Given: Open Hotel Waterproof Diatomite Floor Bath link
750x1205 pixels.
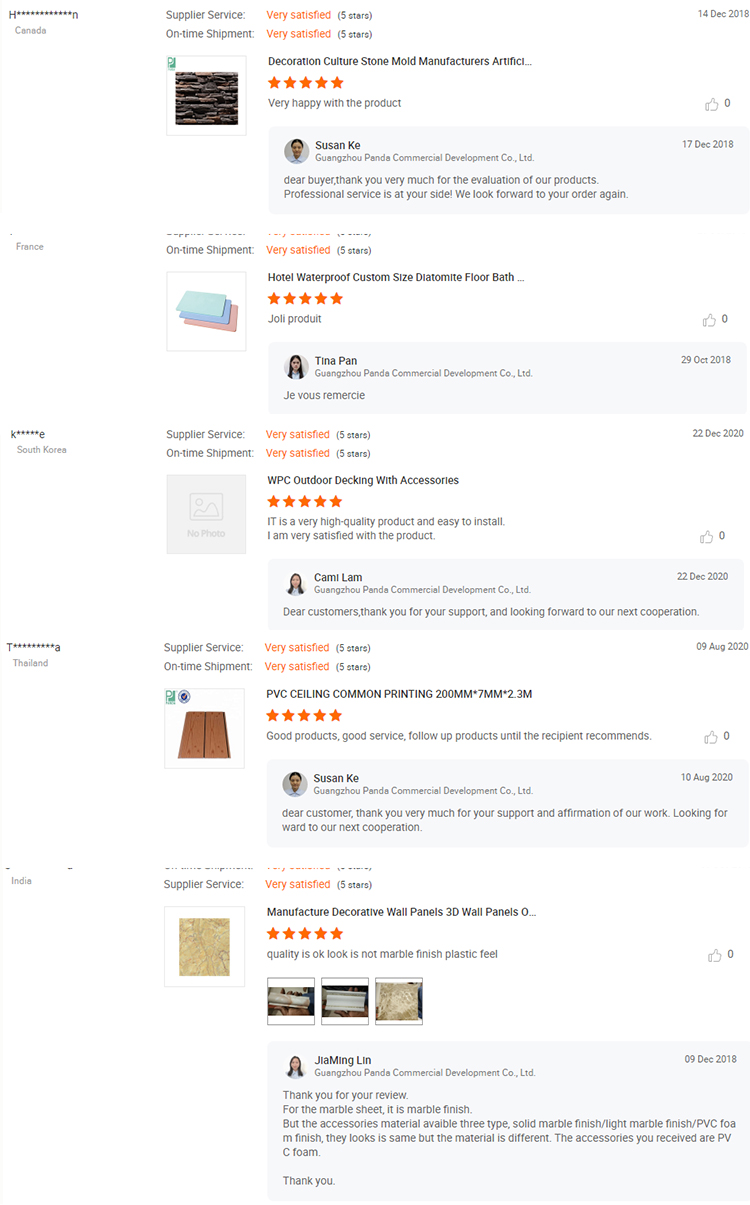Looking at the screenshot, I should click(396, 277).
